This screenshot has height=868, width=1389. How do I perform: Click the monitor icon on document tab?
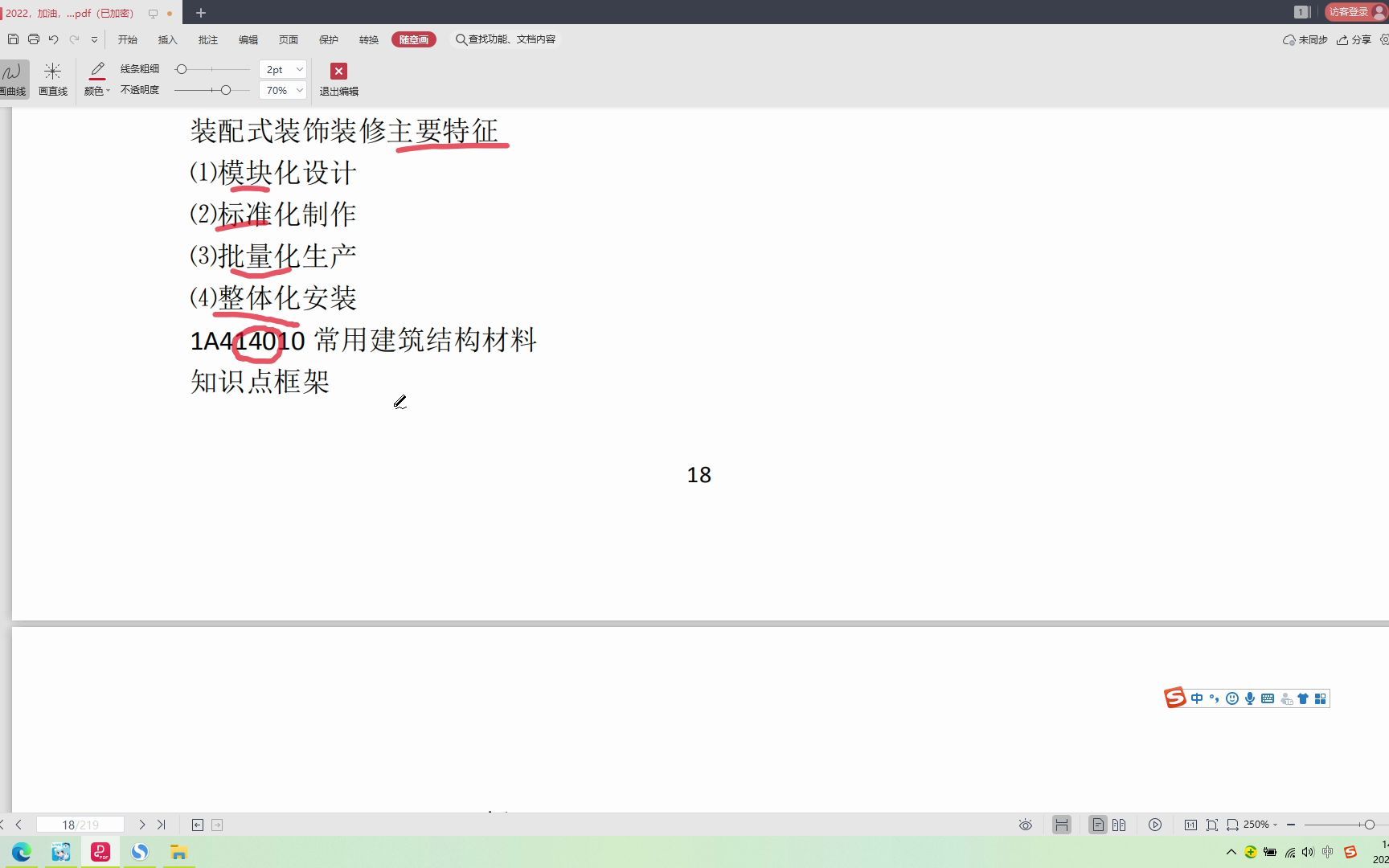click(x=153, y=14)
